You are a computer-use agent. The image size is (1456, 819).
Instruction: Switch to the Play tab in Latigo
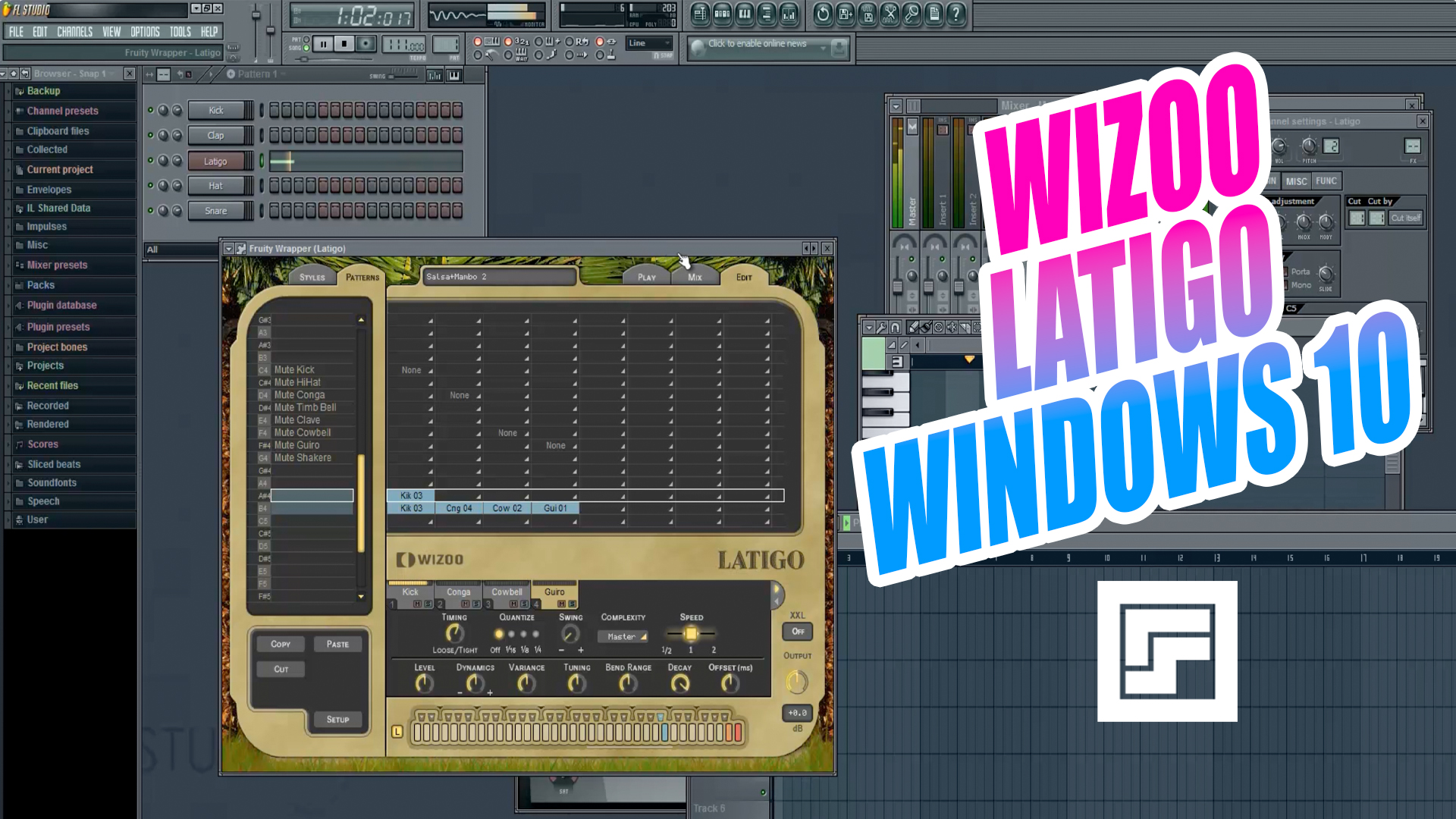[x=647, y=278]
